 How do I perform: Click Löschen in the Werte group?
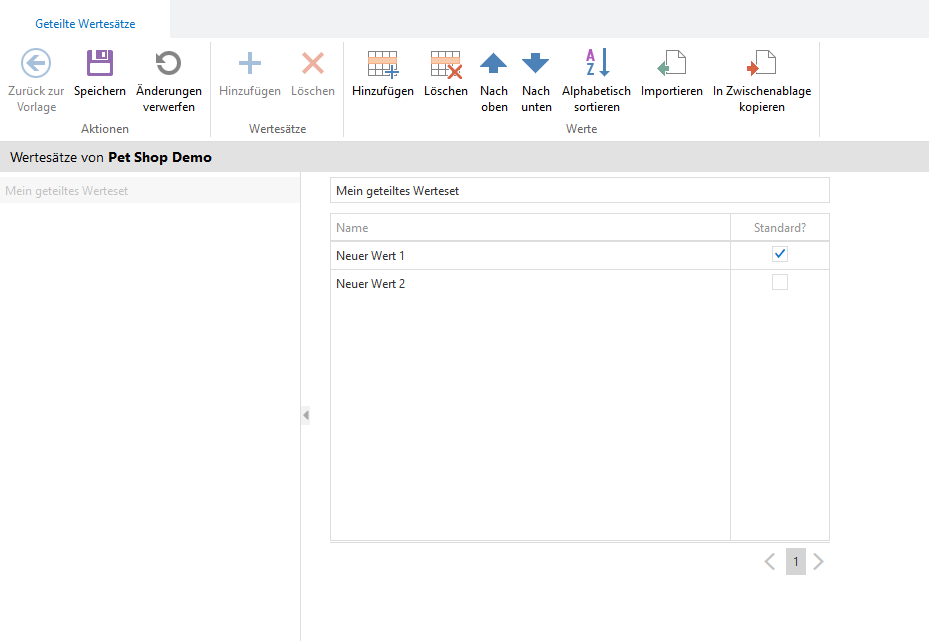pyautogui.click(x=445, y=65)
